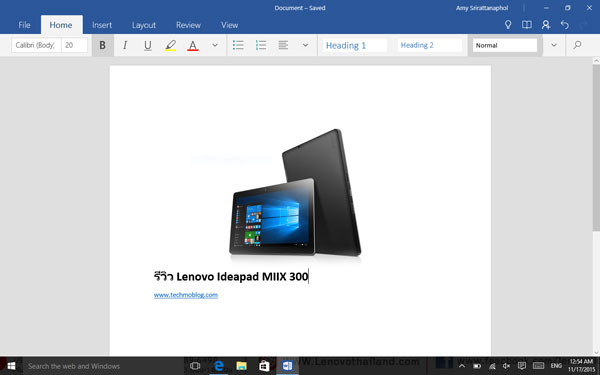Apply yellow text highlight color
The image size is (600, 375).
170,45
